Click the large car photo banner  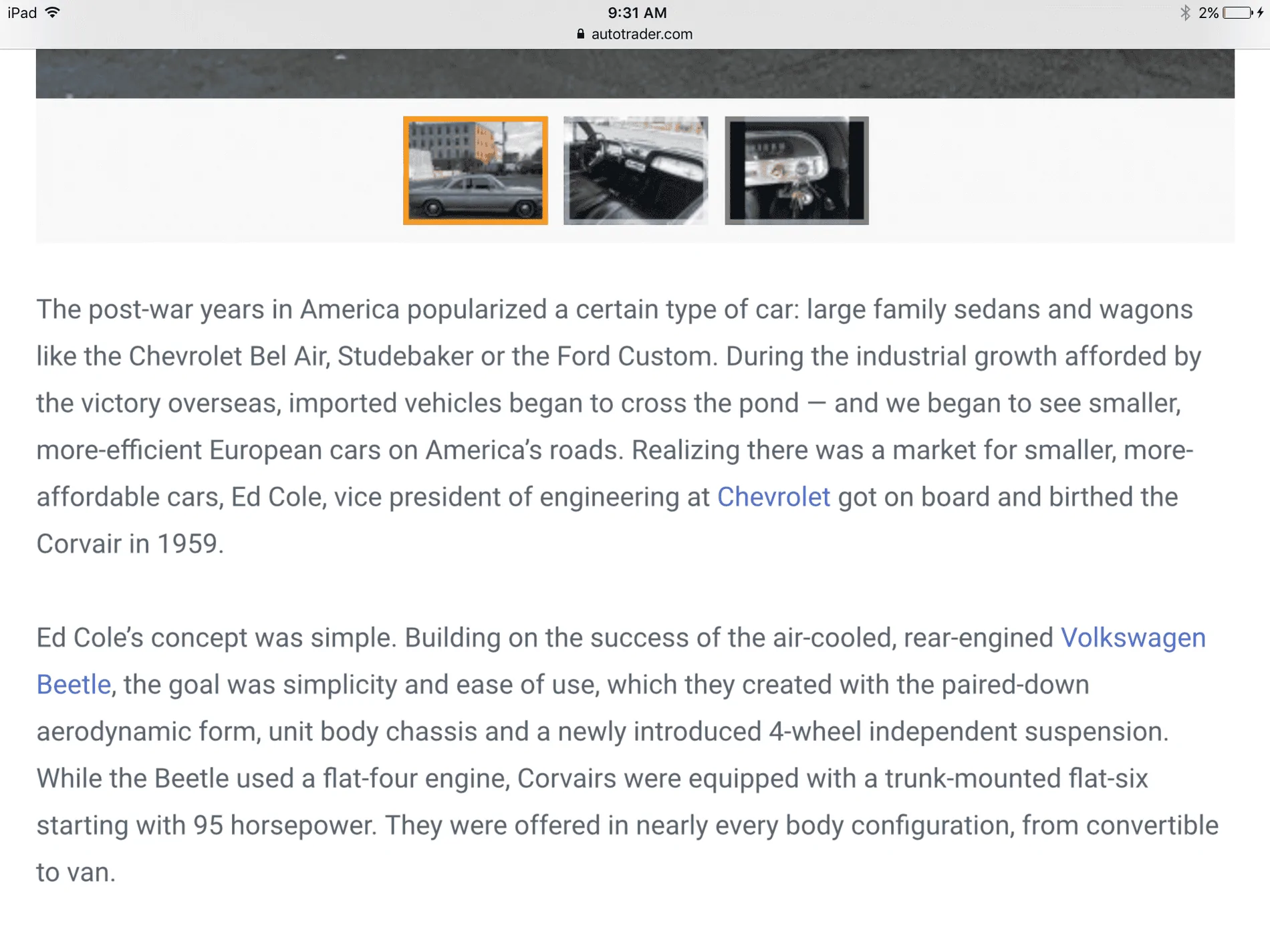(x=635, y=73)
